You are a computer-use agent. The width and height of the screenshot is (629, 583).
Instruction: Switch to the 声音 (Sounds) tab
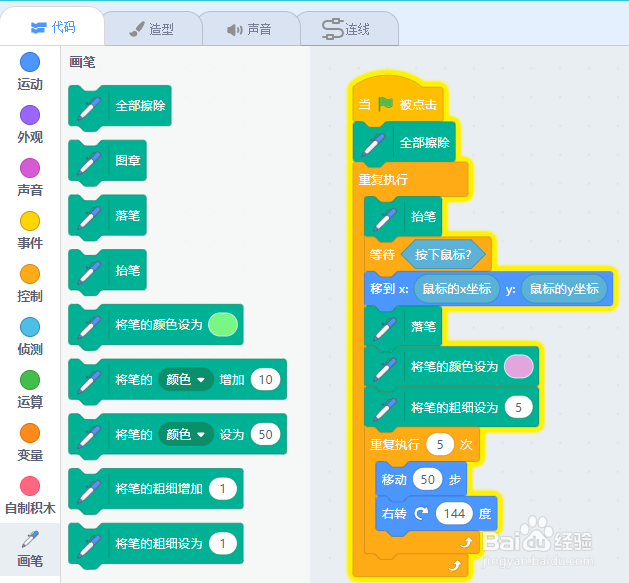point(250,29)
